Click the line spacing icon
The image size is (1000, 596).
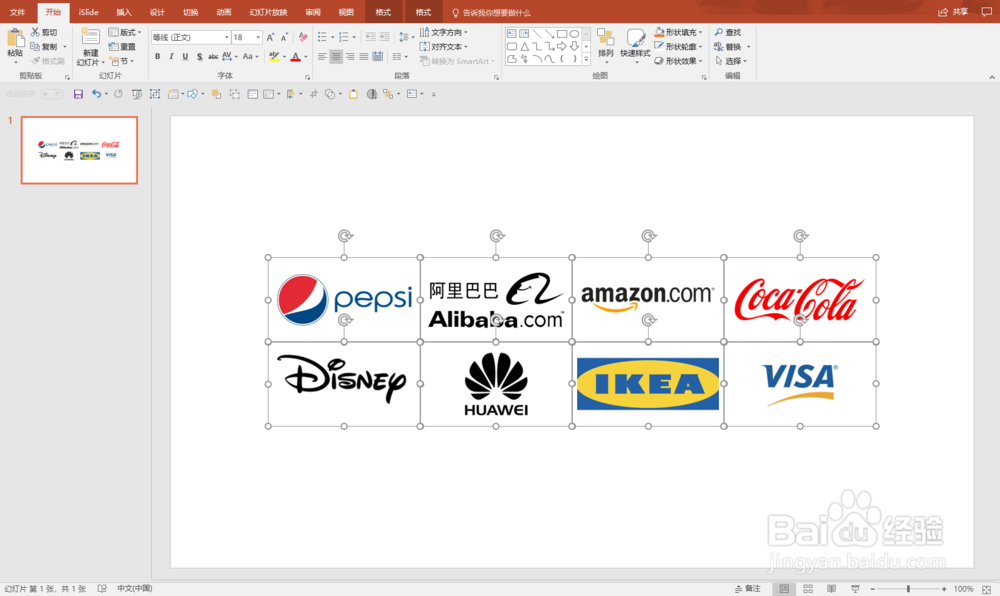(403, 37)
